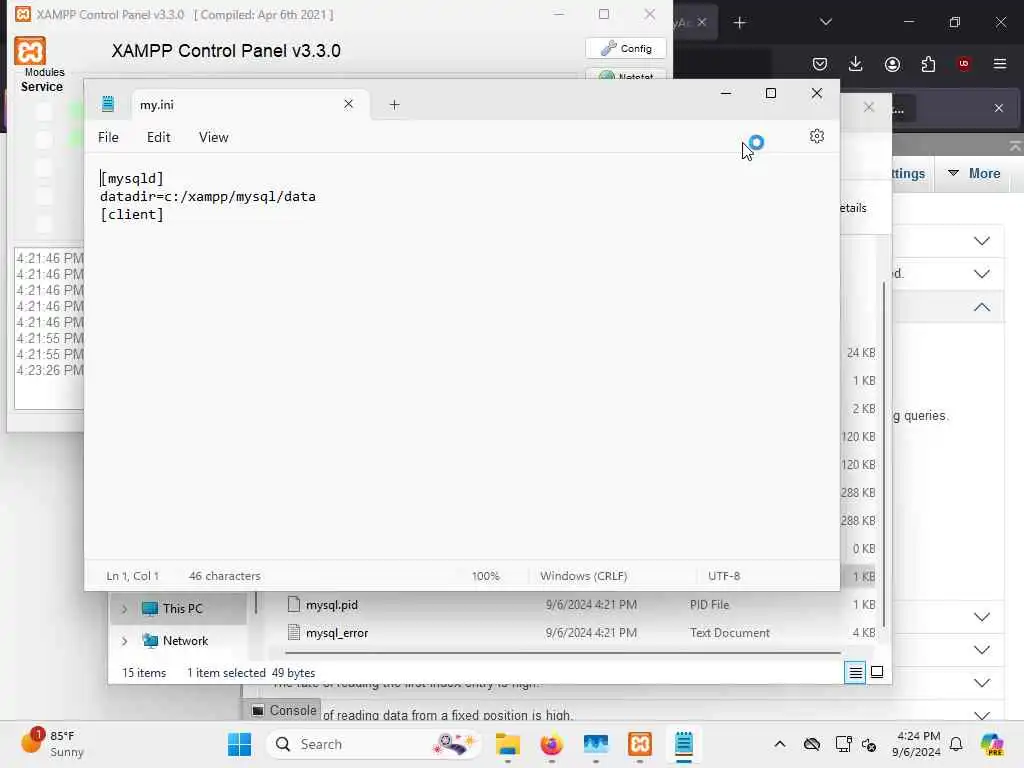Open the notification bell

[956, 744]
